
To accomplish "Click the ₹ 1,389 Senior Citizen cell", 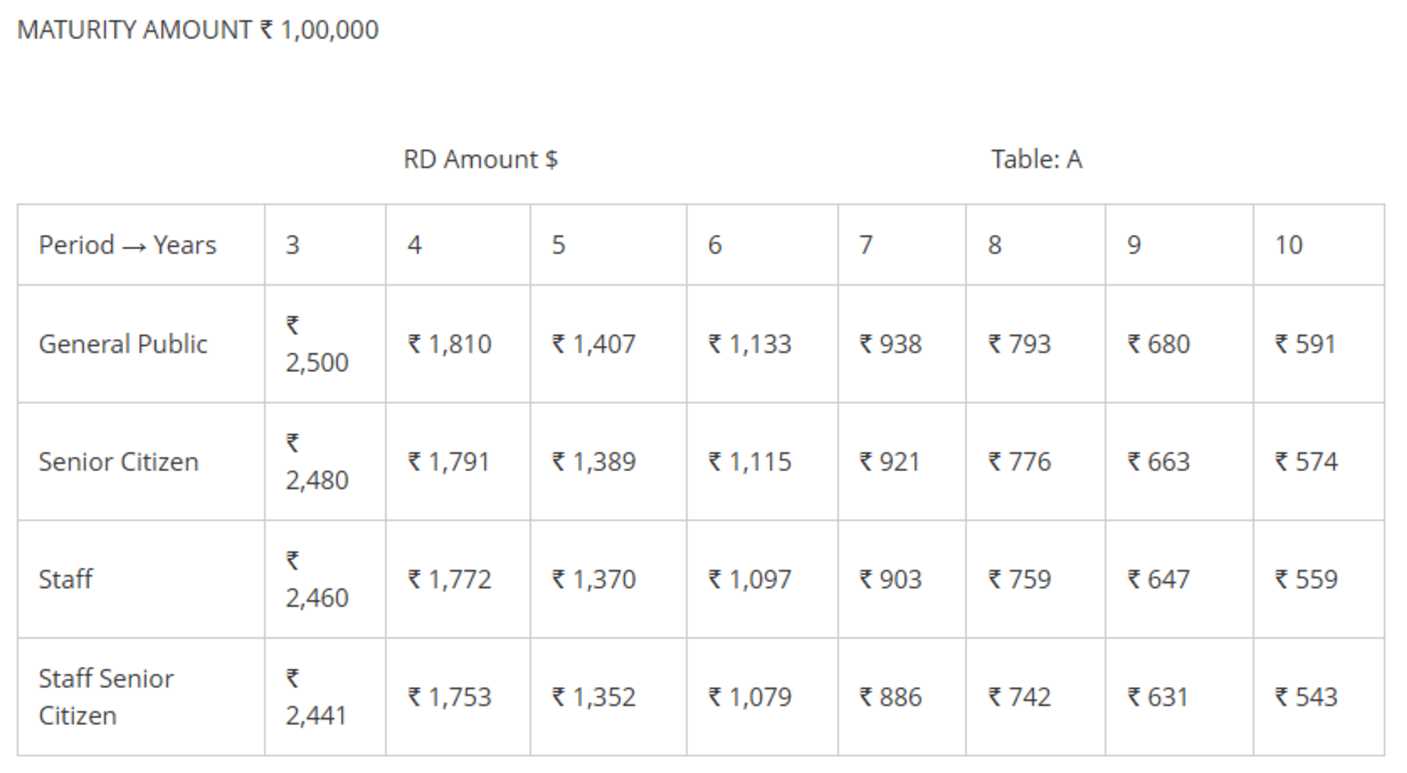I will 593,462.
